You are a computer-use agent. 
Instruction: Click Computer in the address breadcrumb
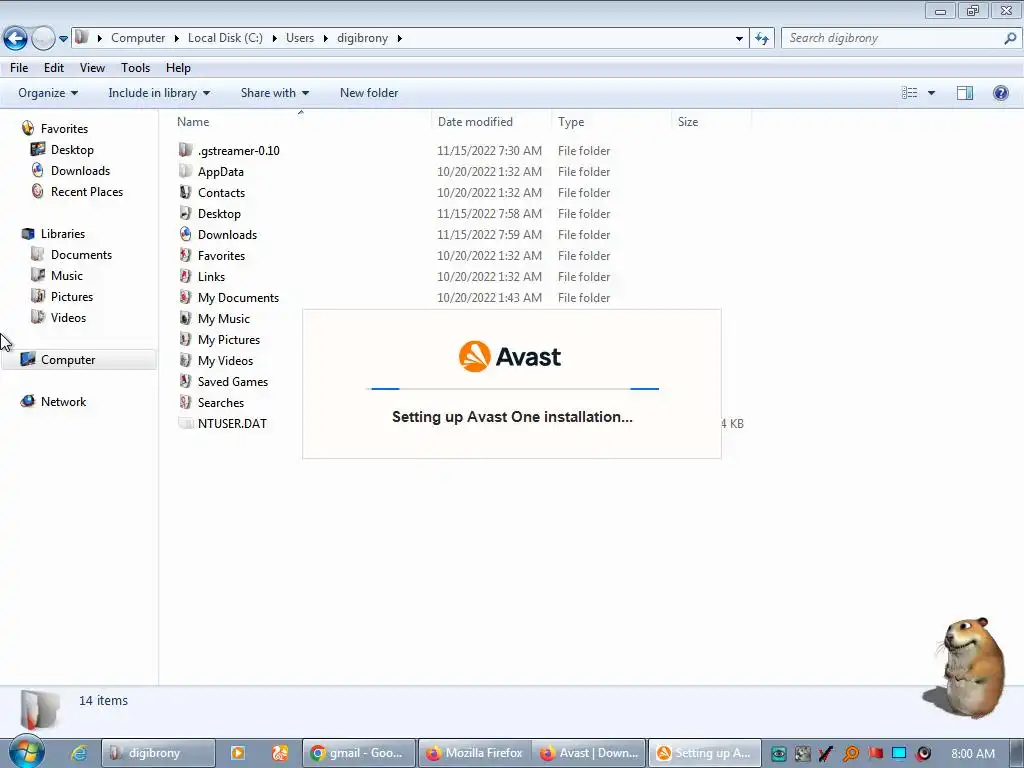coord(138,38)
